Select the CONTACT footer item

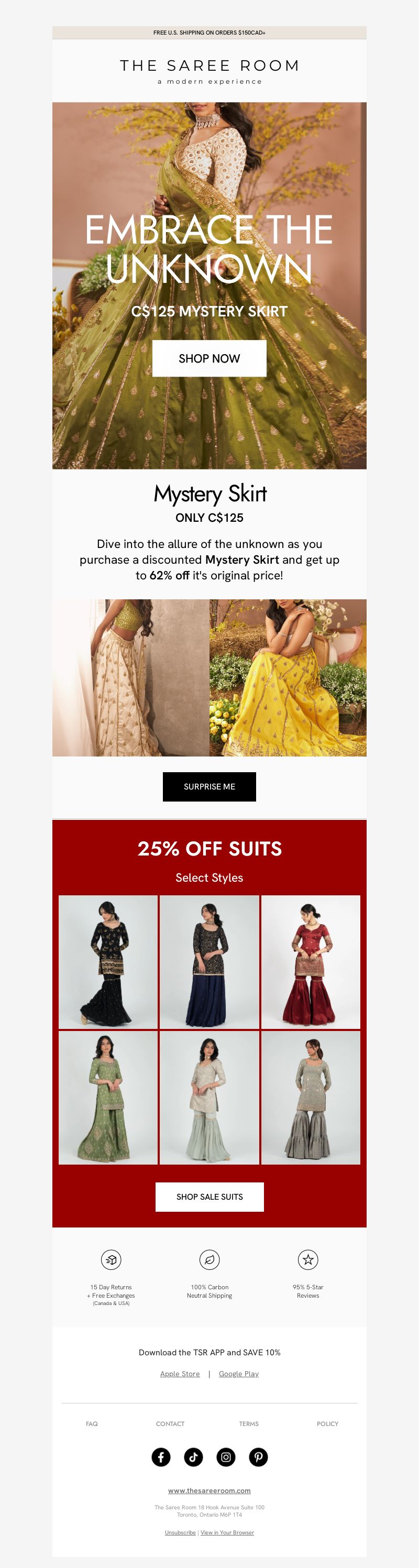click(x=170, y=1424)
